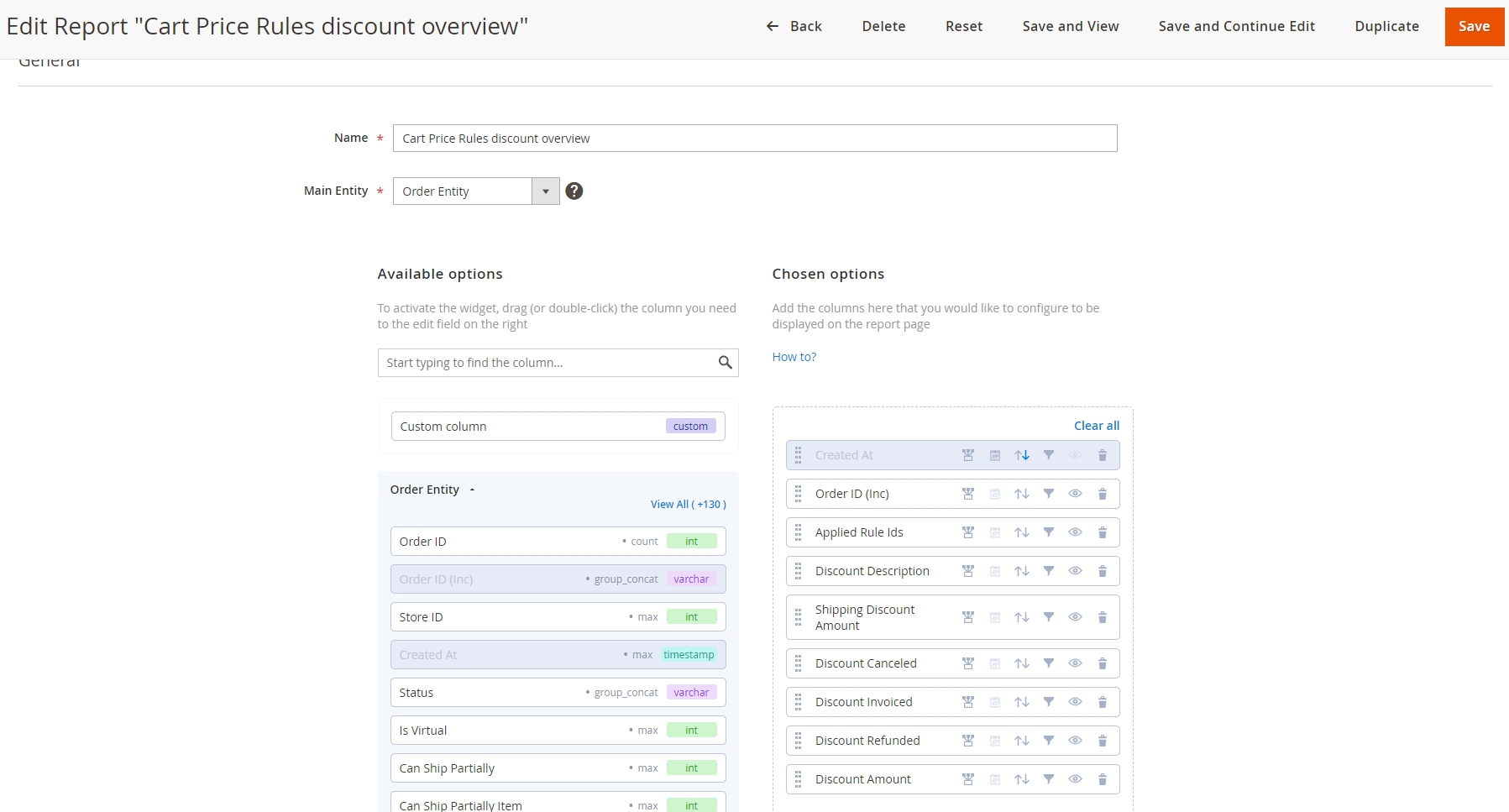Click aggregation icon on Discount Description row

coord(968,571)
